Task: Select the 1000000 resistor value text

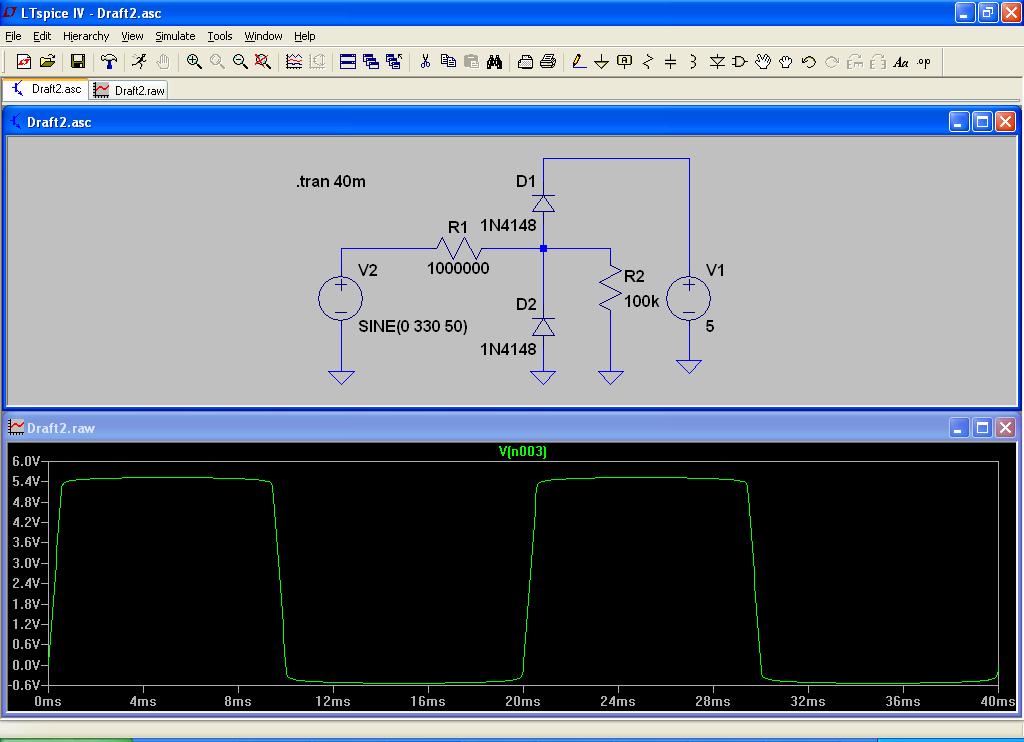Action: tap(458, 268)
